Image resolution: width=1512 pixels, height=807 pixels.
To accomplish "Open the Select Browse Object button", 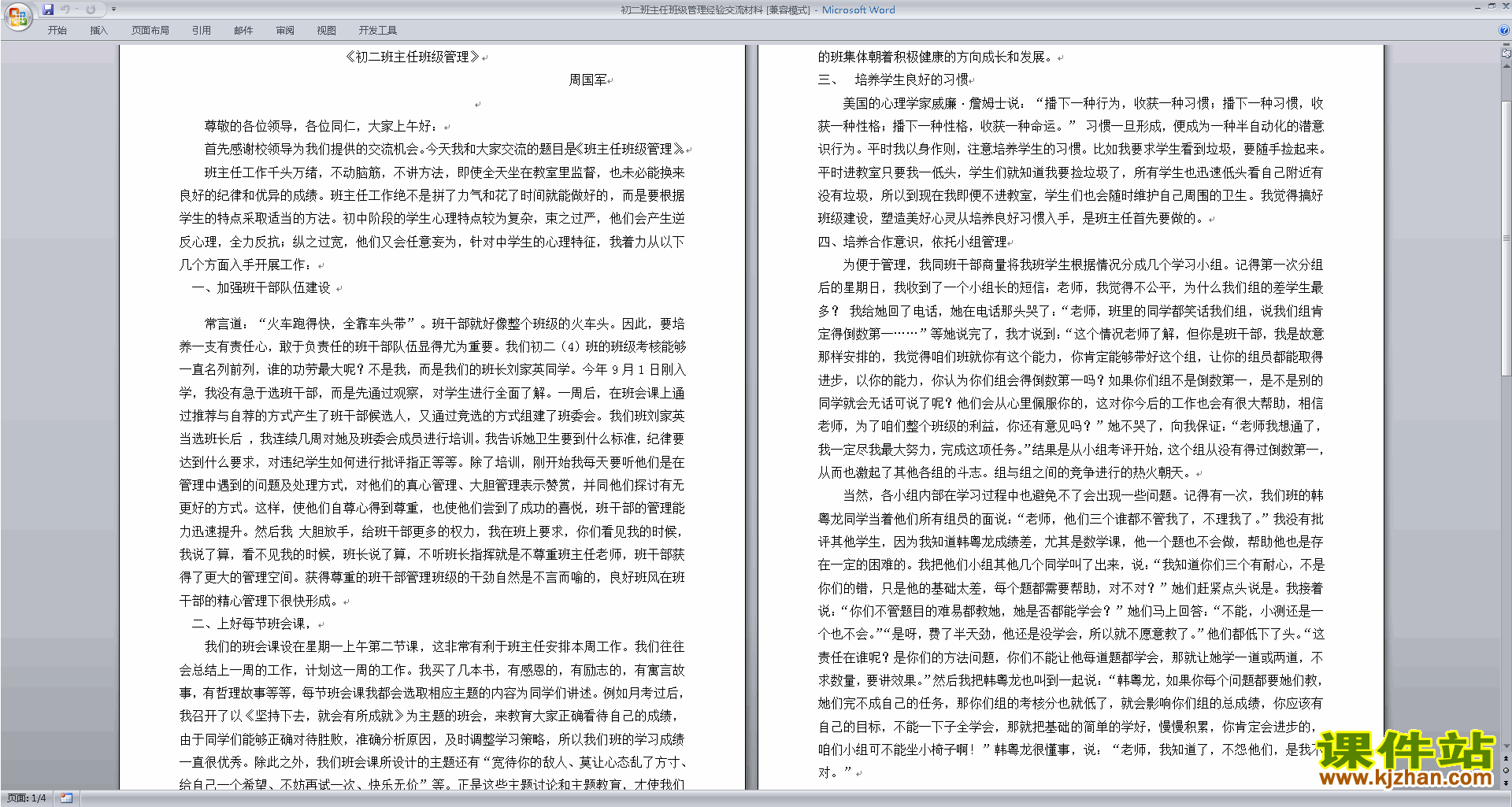I will (1506, 771).
